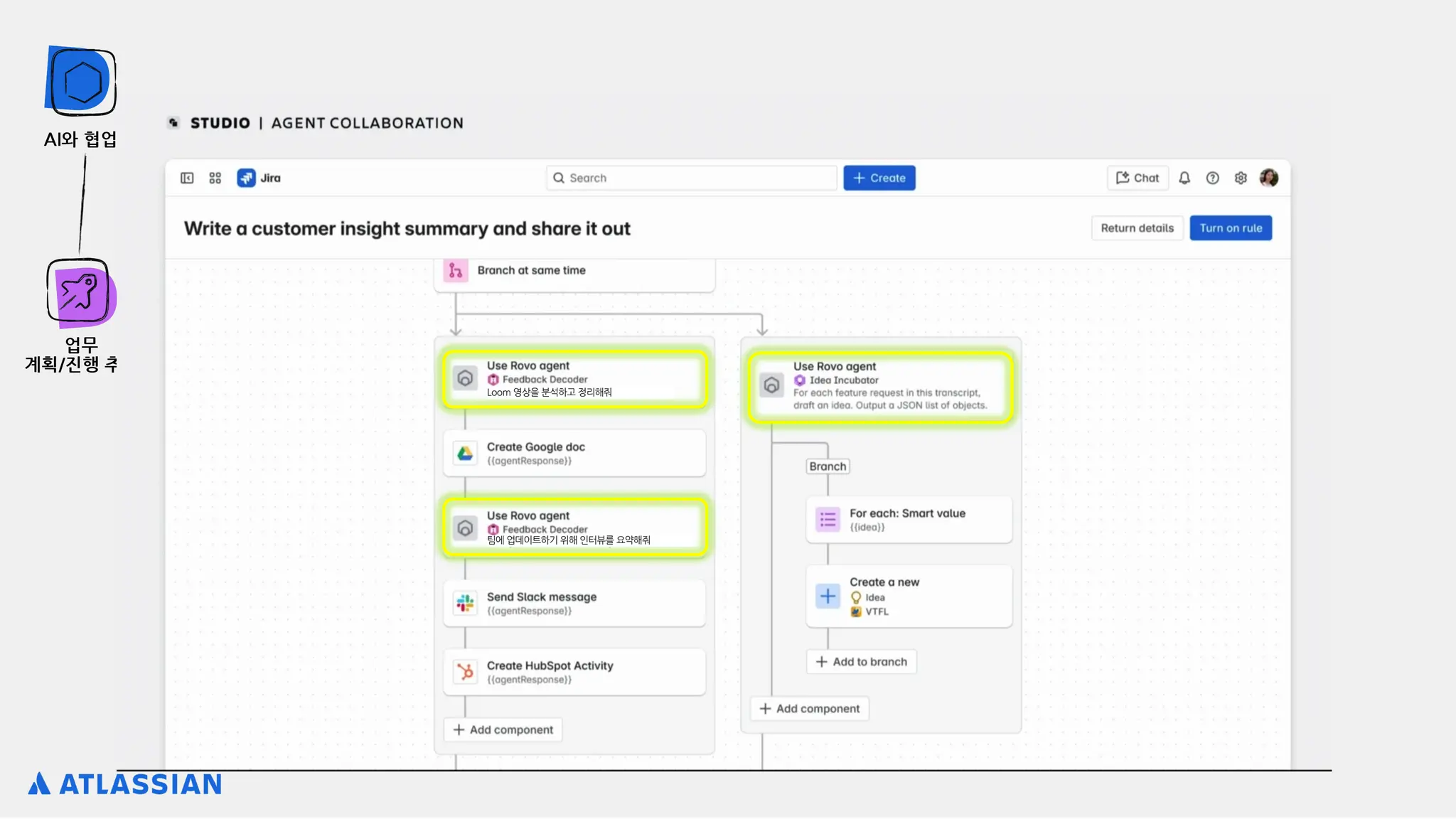
Task: Click Add to branch button
Action: pyautogui.click(x=861, y=662)
